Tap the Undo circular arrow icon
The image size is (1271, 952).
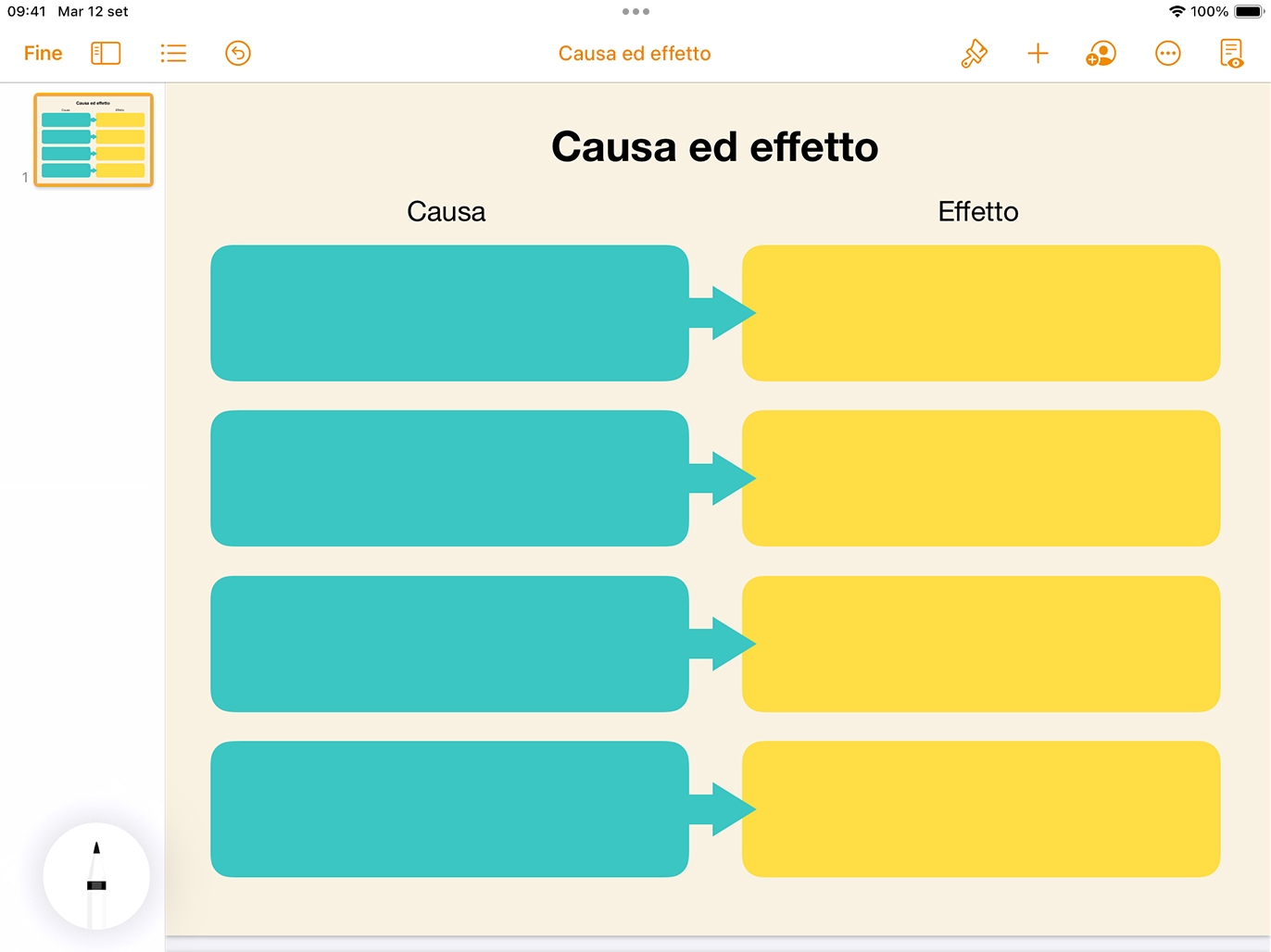238,54
